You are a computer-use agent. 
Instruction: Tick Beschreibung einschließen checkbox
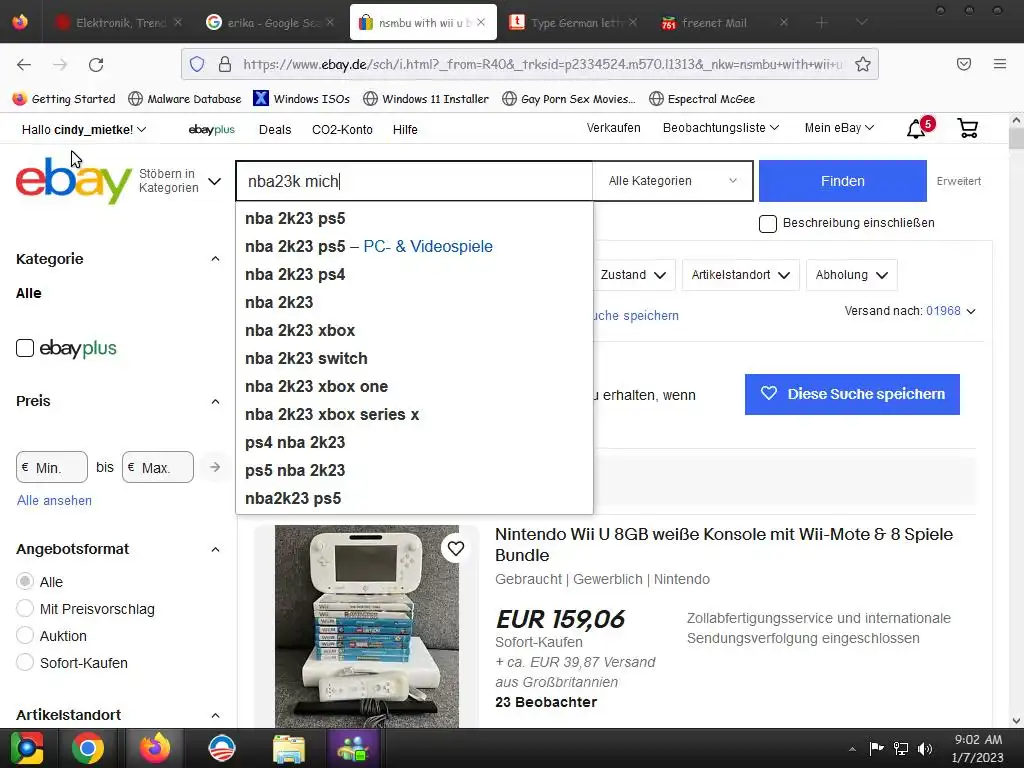[768, 223]
